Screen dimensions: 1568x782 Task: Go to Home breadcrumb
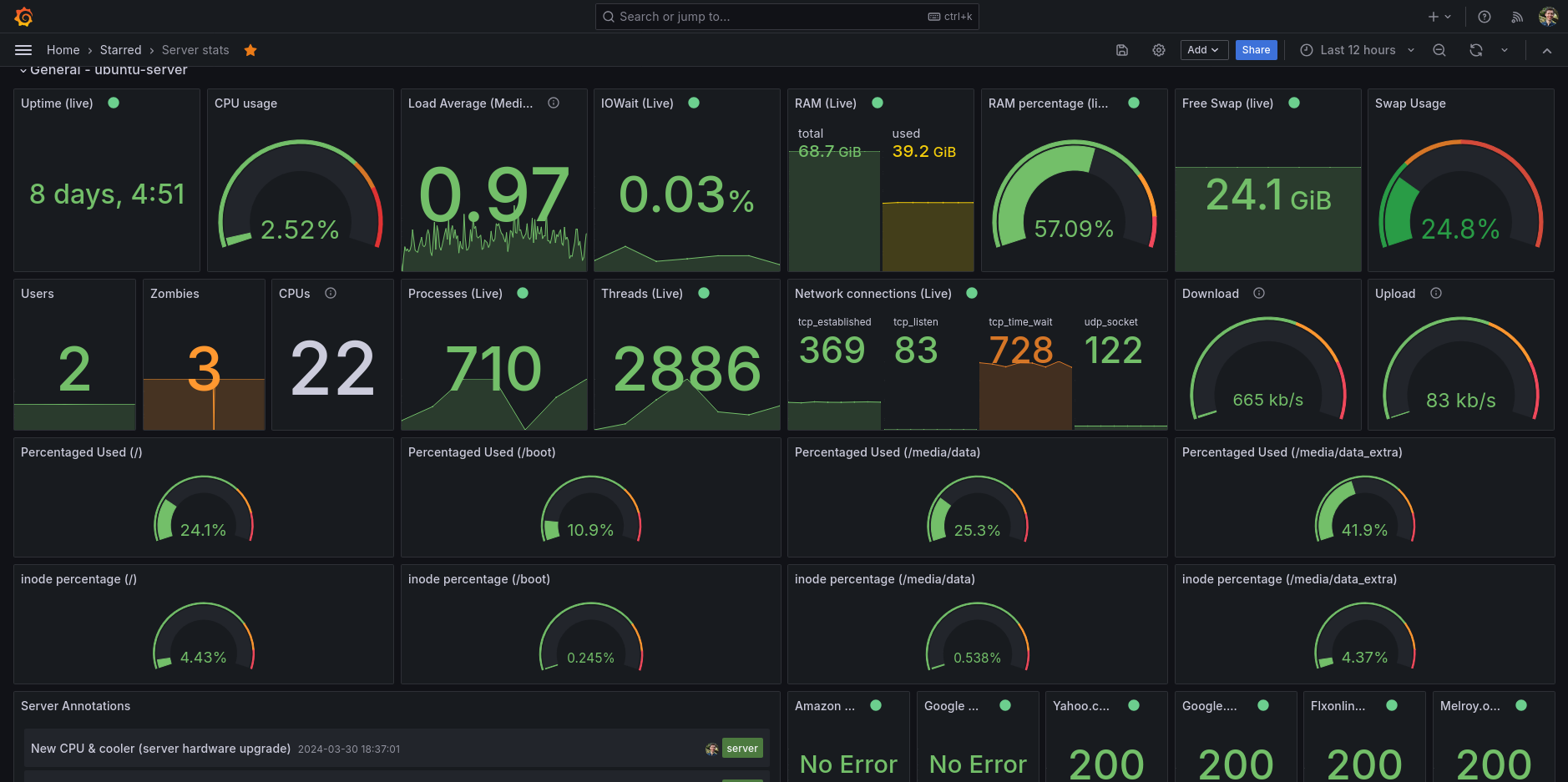click(x=63, y=50)
